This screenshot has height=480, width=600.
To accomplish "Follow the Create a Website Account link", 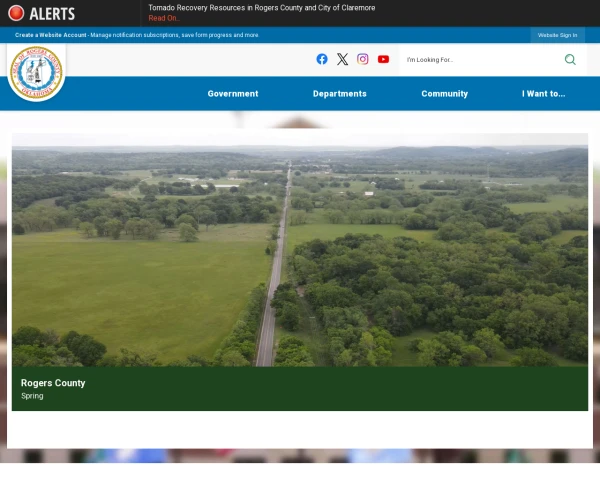I will point(51,35).
